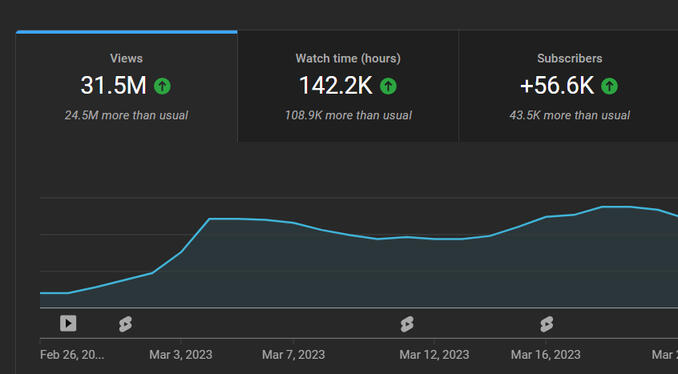Click the Shorts marker before Mar 3
The image size is (678, 374).
click(x=125, y=324)
